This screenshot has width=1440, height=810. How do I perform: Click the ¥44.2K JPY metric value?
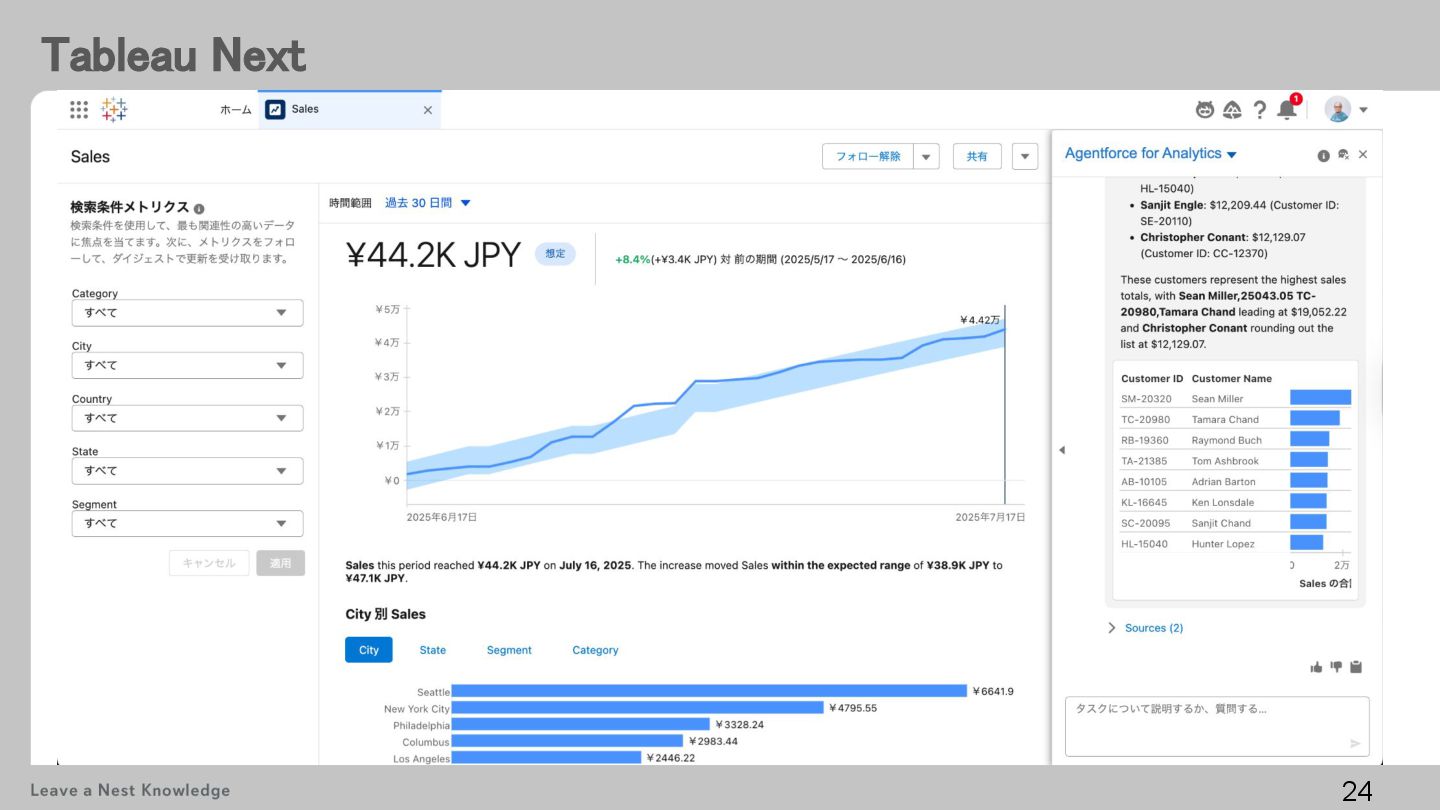click(434, 255)
